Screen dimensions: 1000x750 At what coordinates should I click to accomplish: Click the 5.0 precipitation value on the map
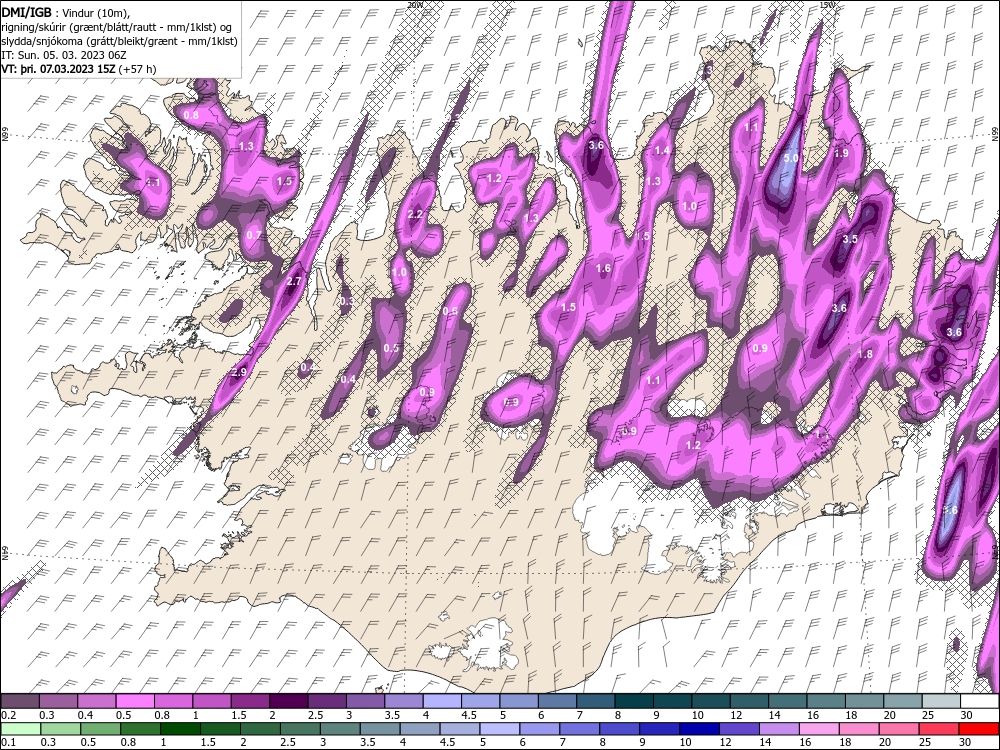[x=791, y=158]
